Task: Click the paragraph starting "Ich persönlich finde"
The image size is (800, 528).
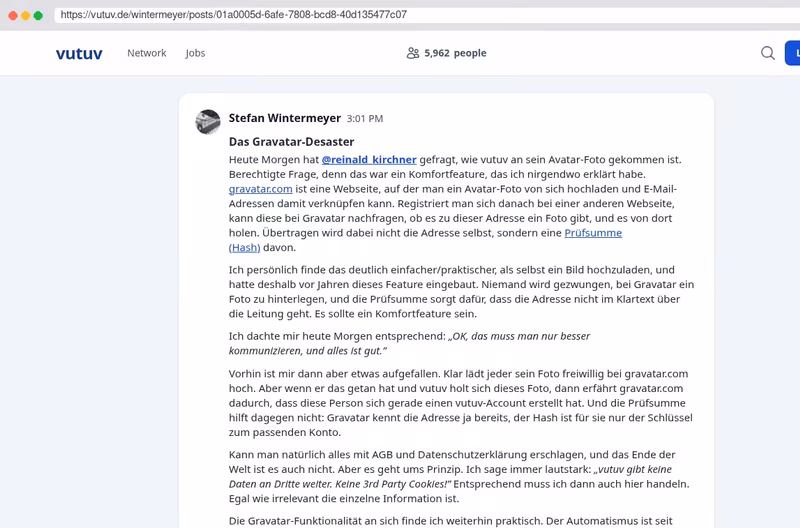Action: pos(461,292)
